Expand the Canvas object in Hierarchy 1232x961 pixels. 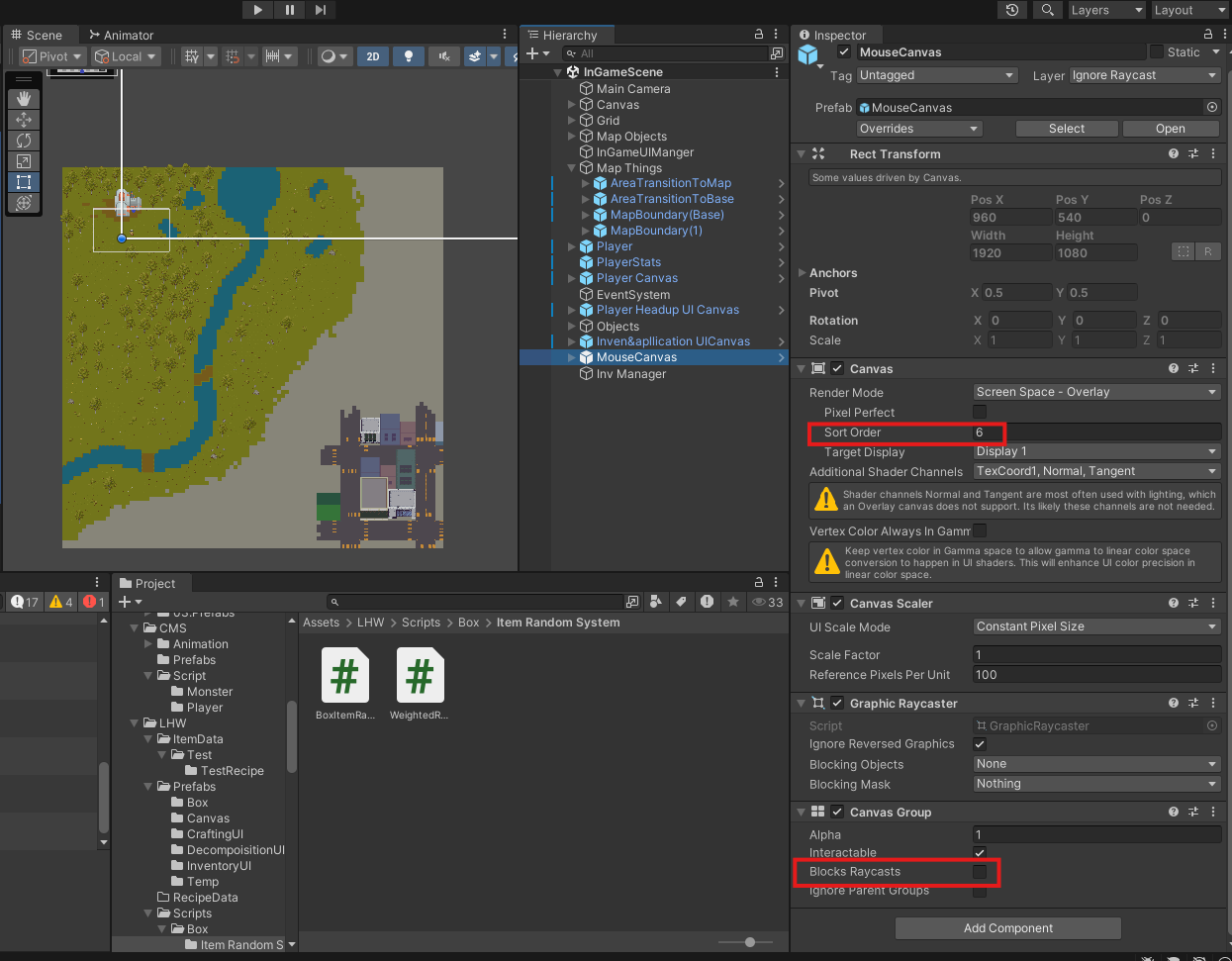(x=572, y=105)
